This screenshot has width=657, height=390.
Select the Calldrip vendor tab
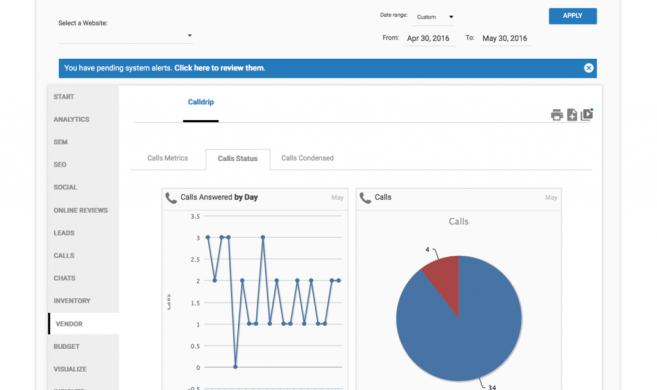coord(201,102)
